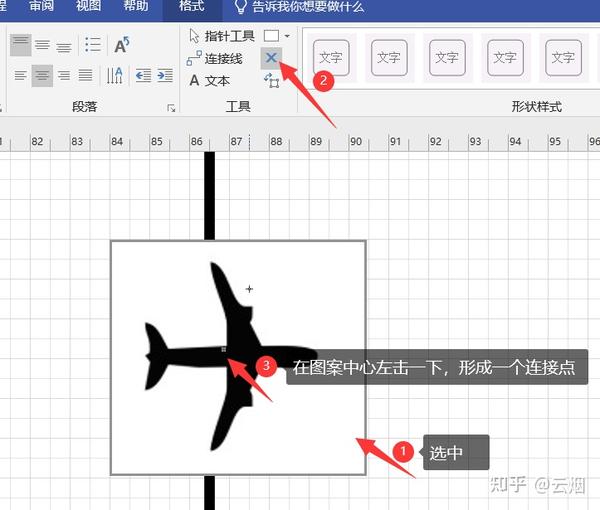Apply the first 文字 shape style
The image size is (600, 510).
pyautogui.click(x=331, y=58)
